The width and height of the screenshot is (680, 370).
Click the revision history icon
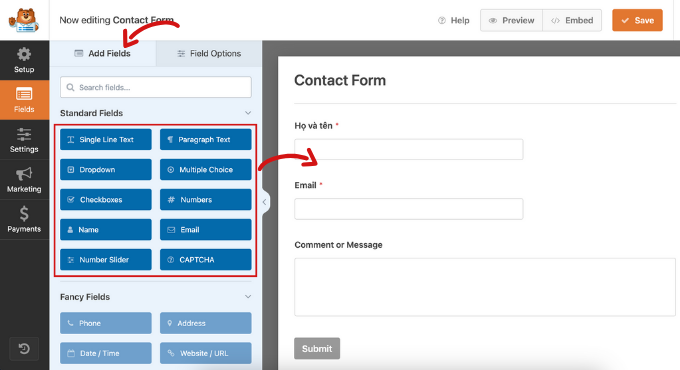coord(24,349)
